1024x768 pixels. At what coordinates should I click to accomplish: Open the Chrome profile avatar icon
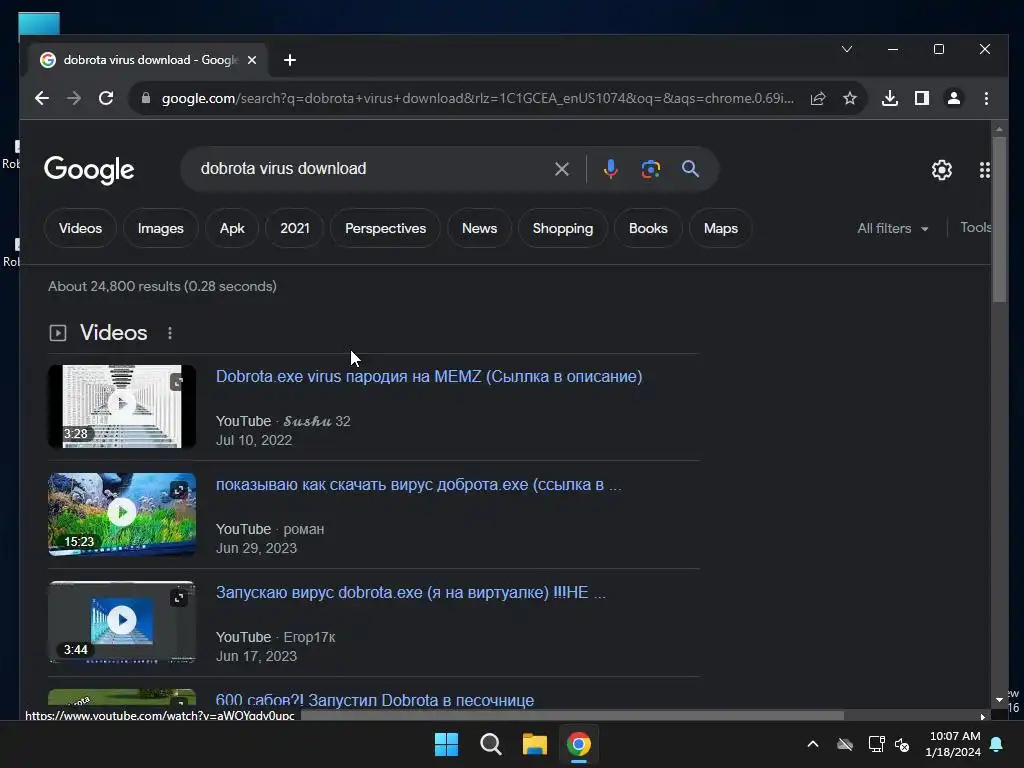(x=953, y=99)
